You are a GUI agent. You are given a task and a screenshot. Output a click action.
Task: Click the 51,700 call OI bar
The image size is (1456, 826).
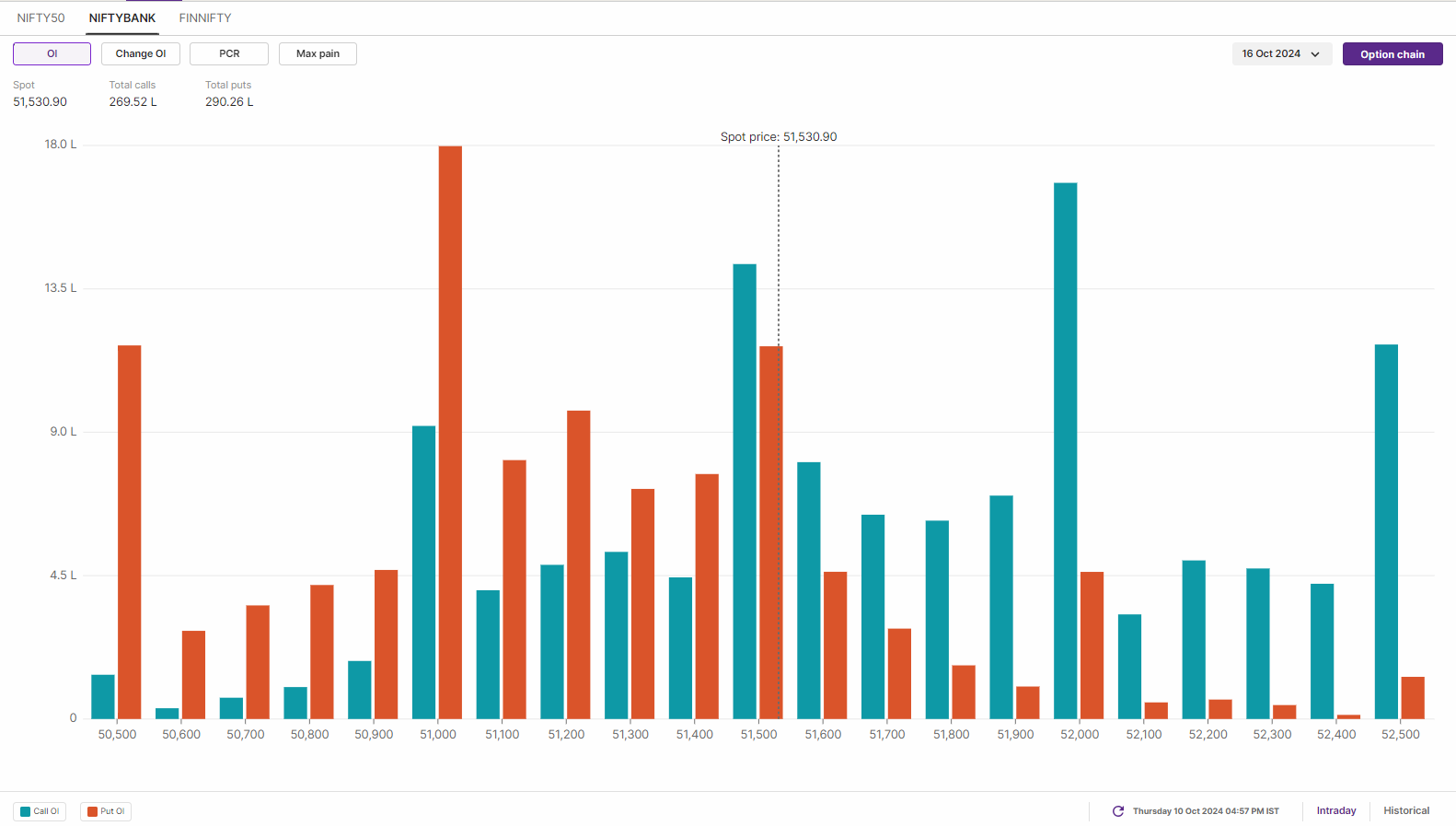(872, 617)
